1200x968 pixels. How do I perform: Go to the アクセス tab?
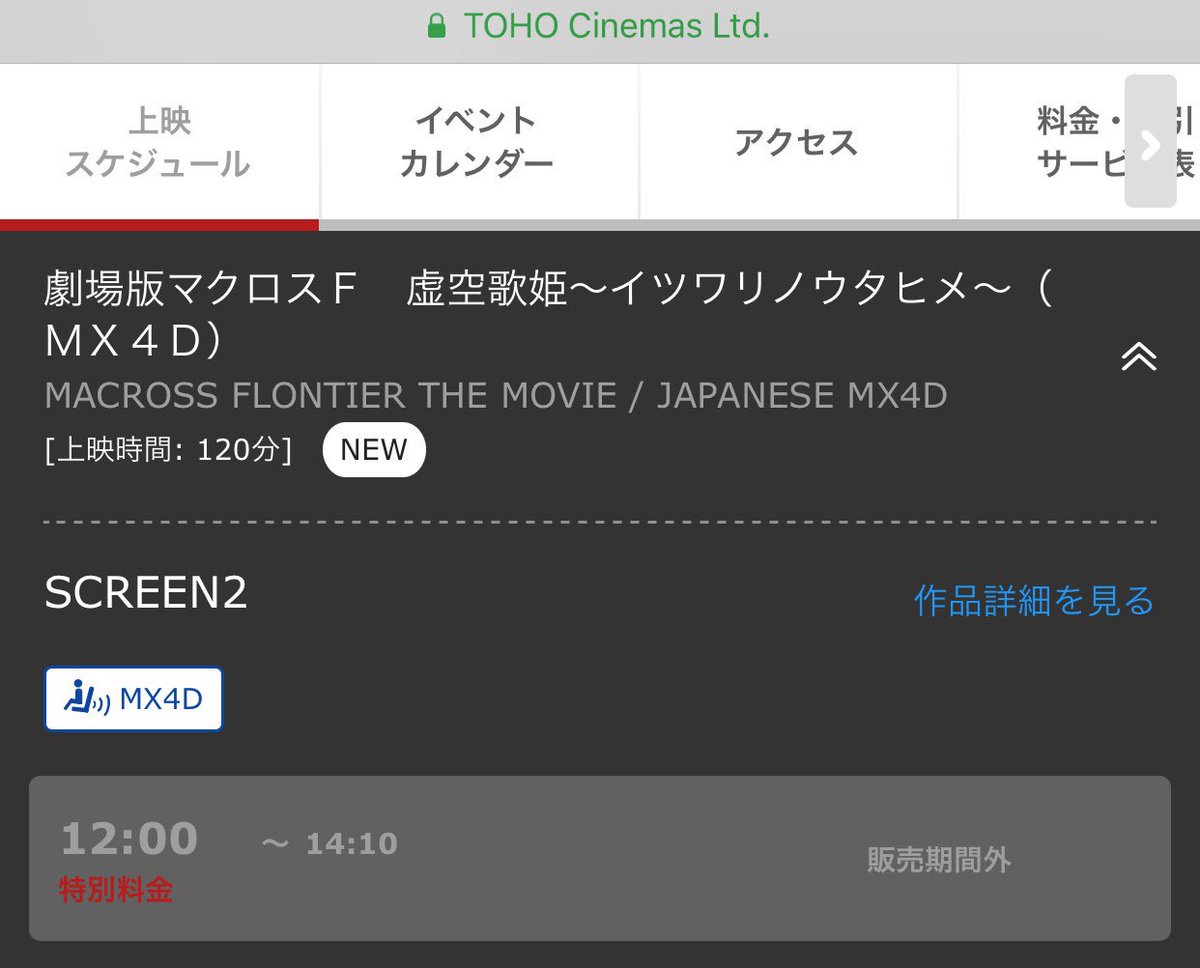[x=797, y=142]
